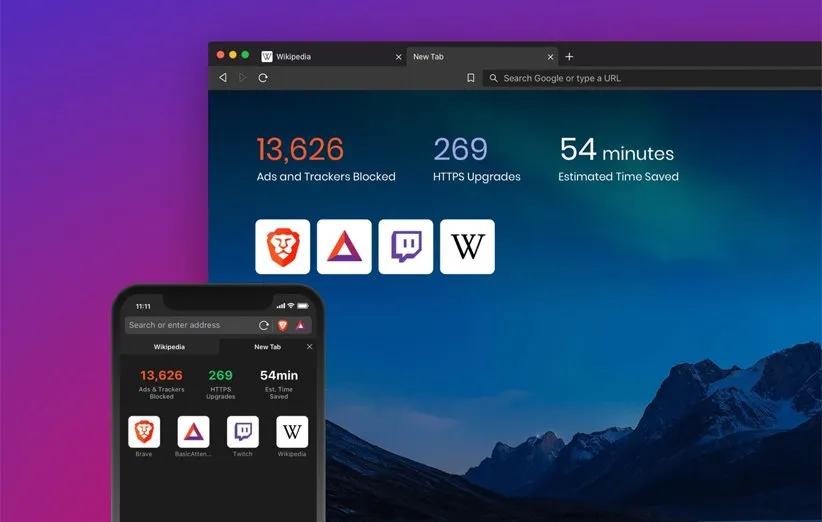822x522 pixels.
Task: Add a new tab with the plus button
Action: tap(569, 57)
